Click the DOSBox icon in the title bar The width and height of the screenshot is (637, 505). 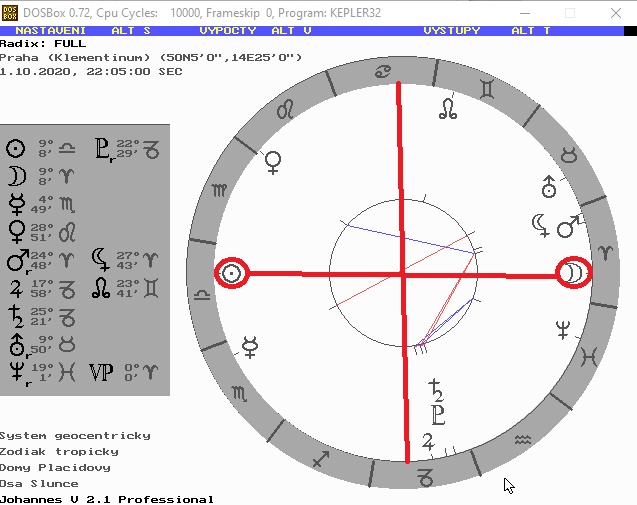click(x=10, y=13)
